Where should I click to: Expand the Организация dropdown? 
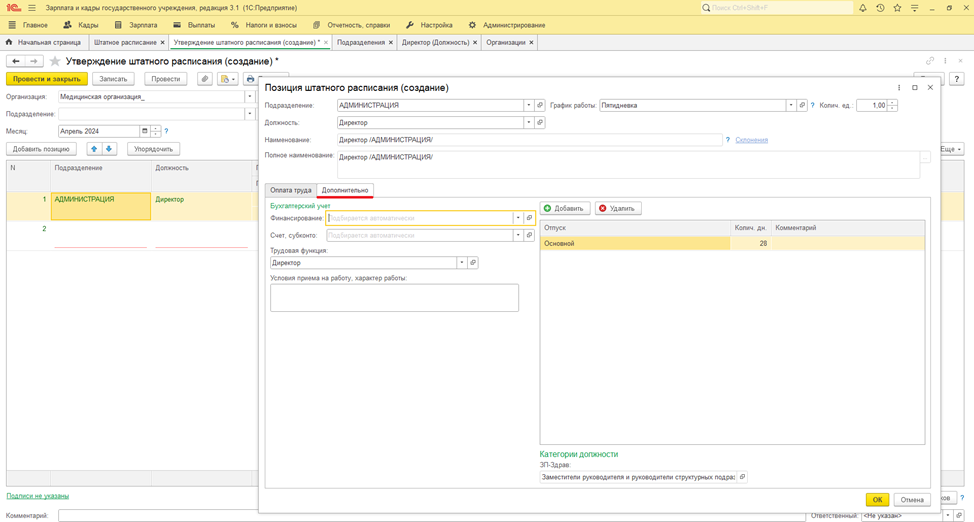coord(250,96)
